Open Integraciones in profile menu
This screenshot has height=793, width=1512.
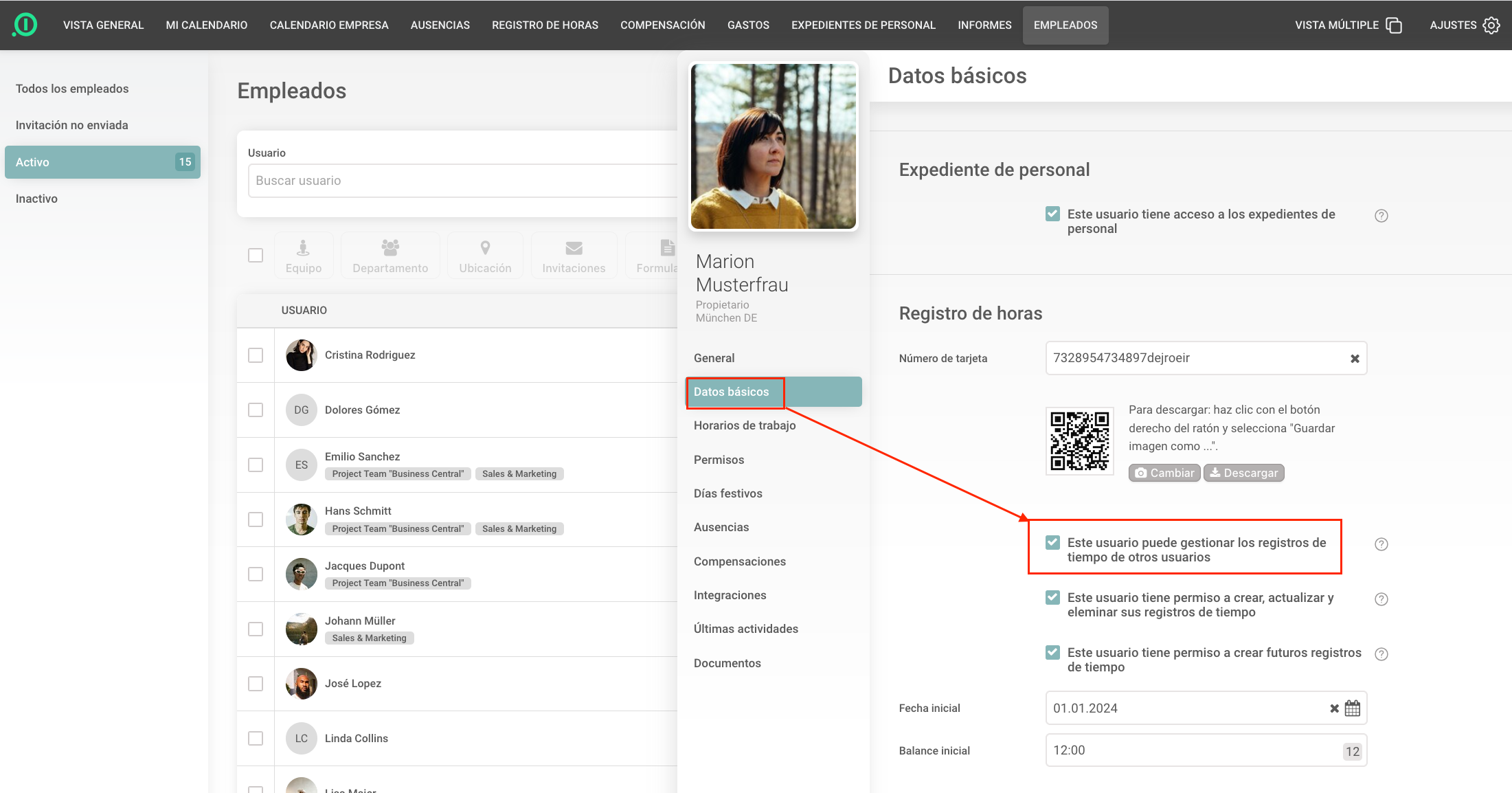(774, 596)
